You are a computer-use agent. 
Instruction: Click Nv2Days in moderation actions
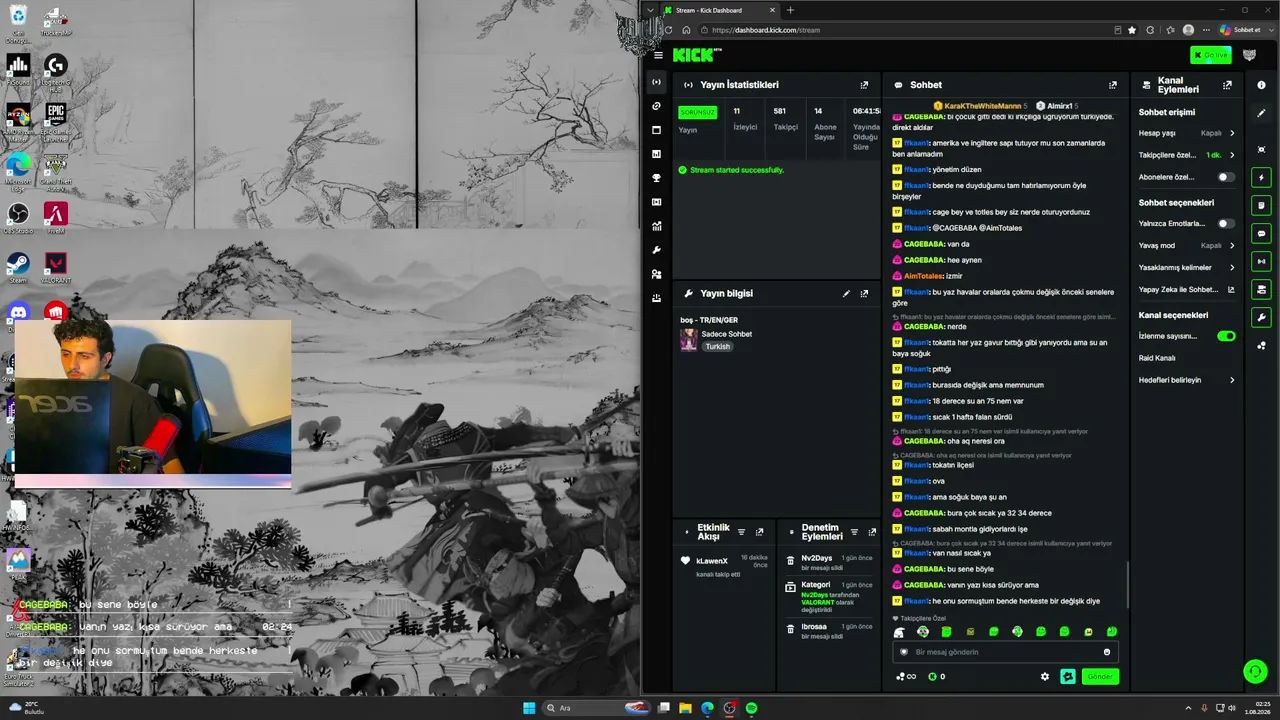coord(817,558)
